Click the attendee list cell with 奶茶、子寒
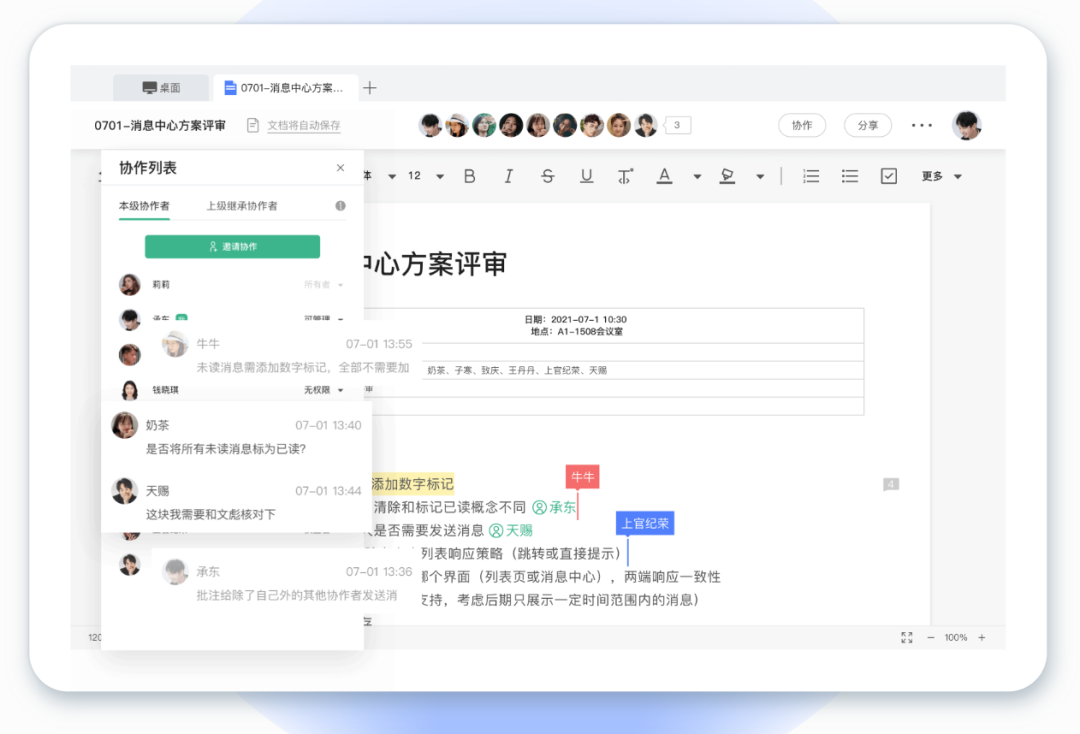The height and width of the screenshot is (734, 1080). (x=517, y=370)
